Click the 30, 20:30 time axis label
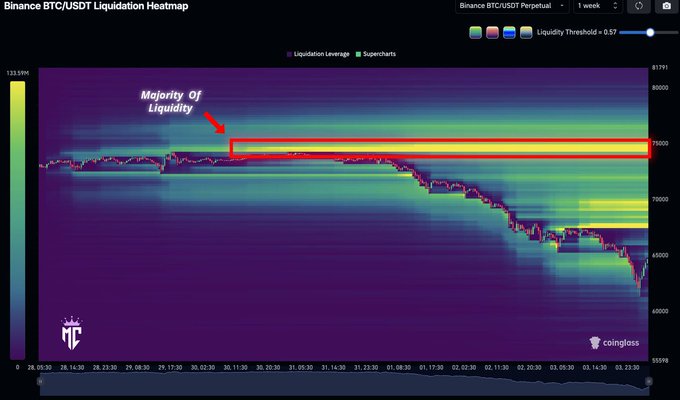Image resolution: width=680 pixels, height=400 pixels. 268,367
